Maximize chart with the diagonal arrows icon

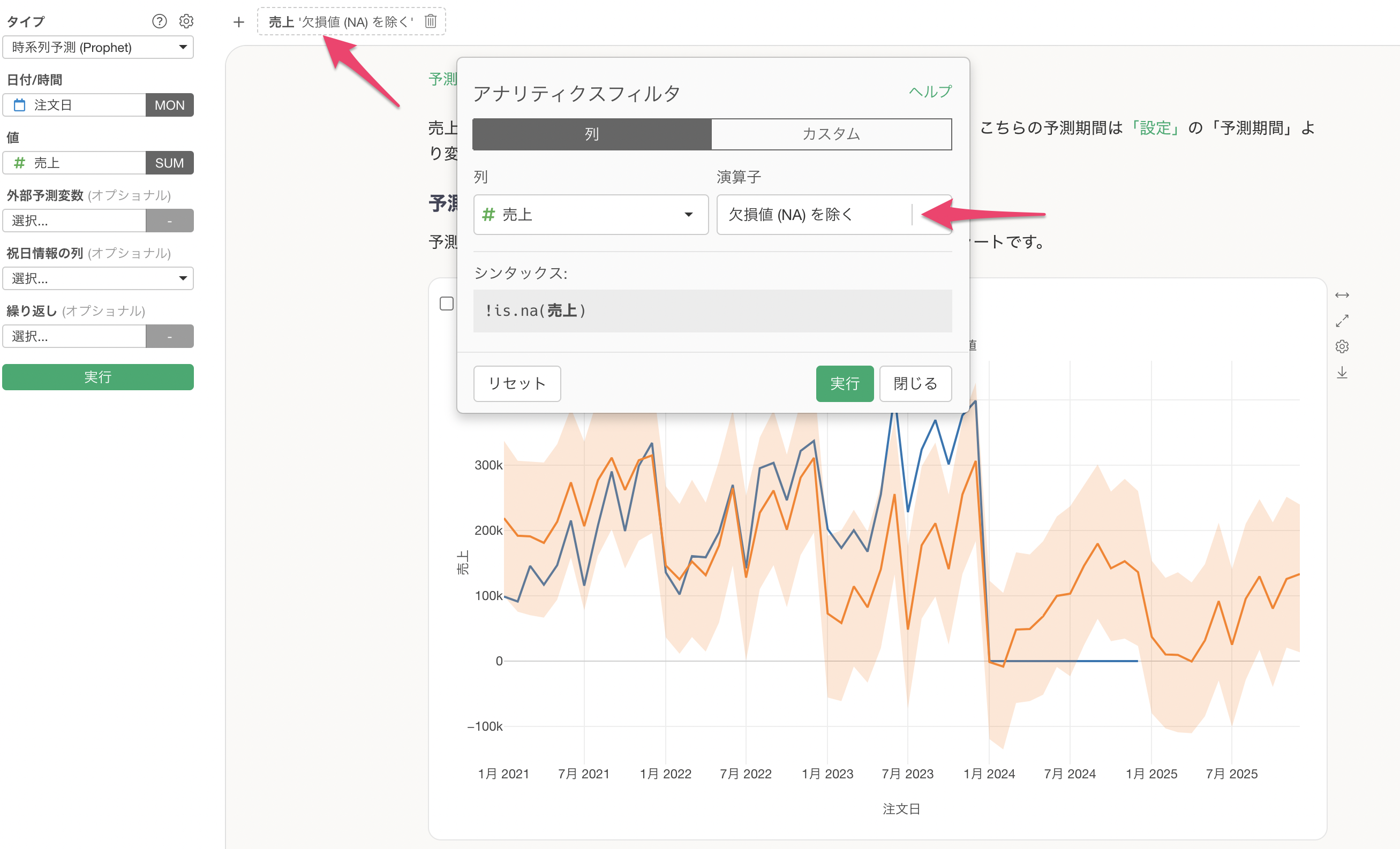(x=1342, y=321)
